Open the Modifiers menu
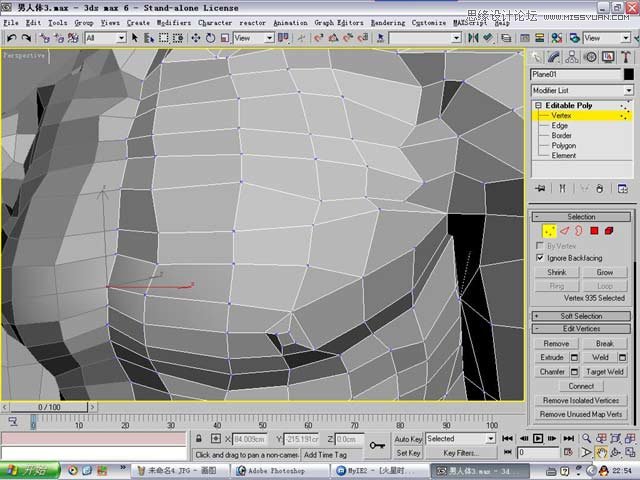Screen dimensions: 640x480 click(173, 23)
